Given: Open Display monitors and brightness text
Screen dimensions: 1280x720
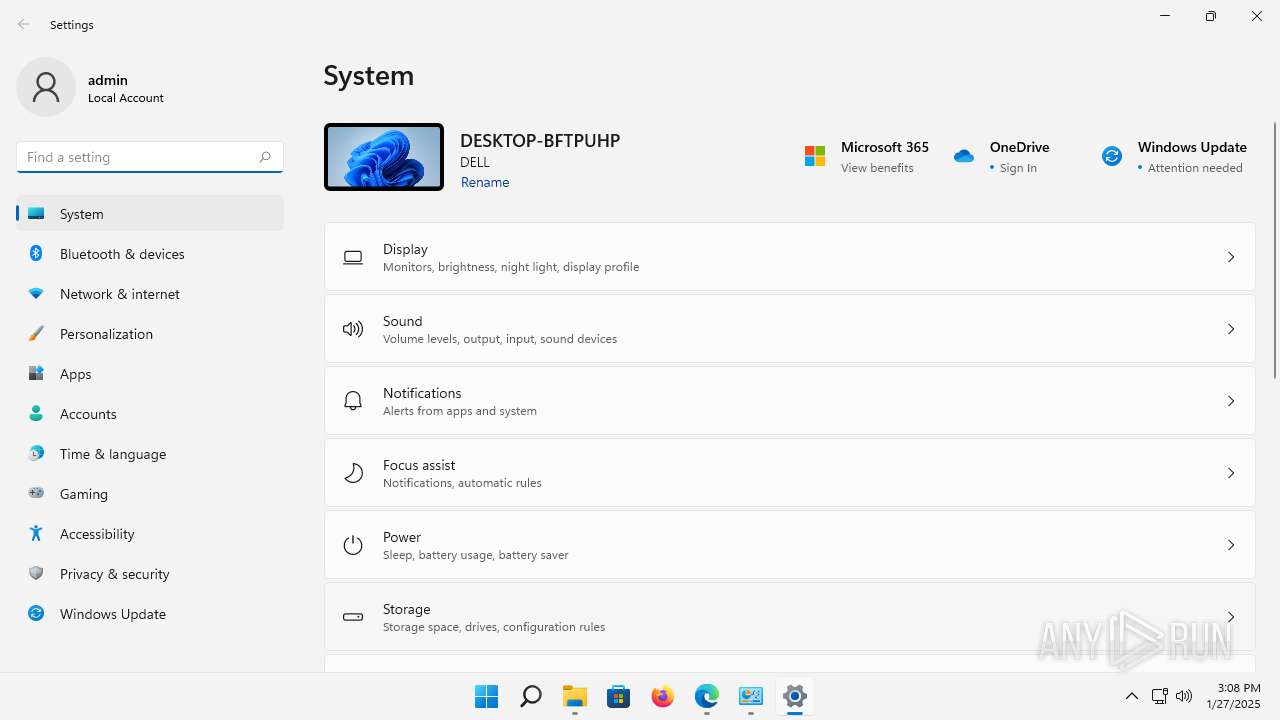Looking at the screenshot, I should 511,267.
